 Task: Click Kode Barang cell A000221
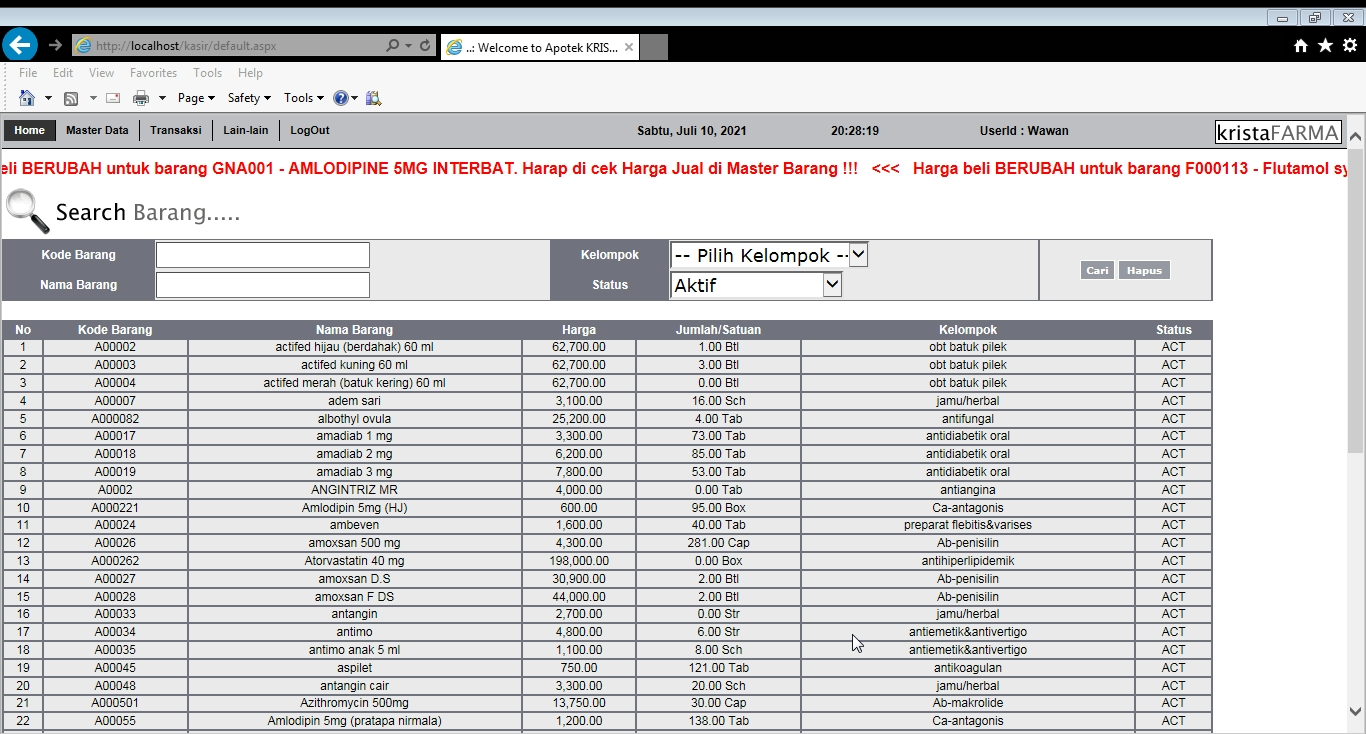[115, 508]
